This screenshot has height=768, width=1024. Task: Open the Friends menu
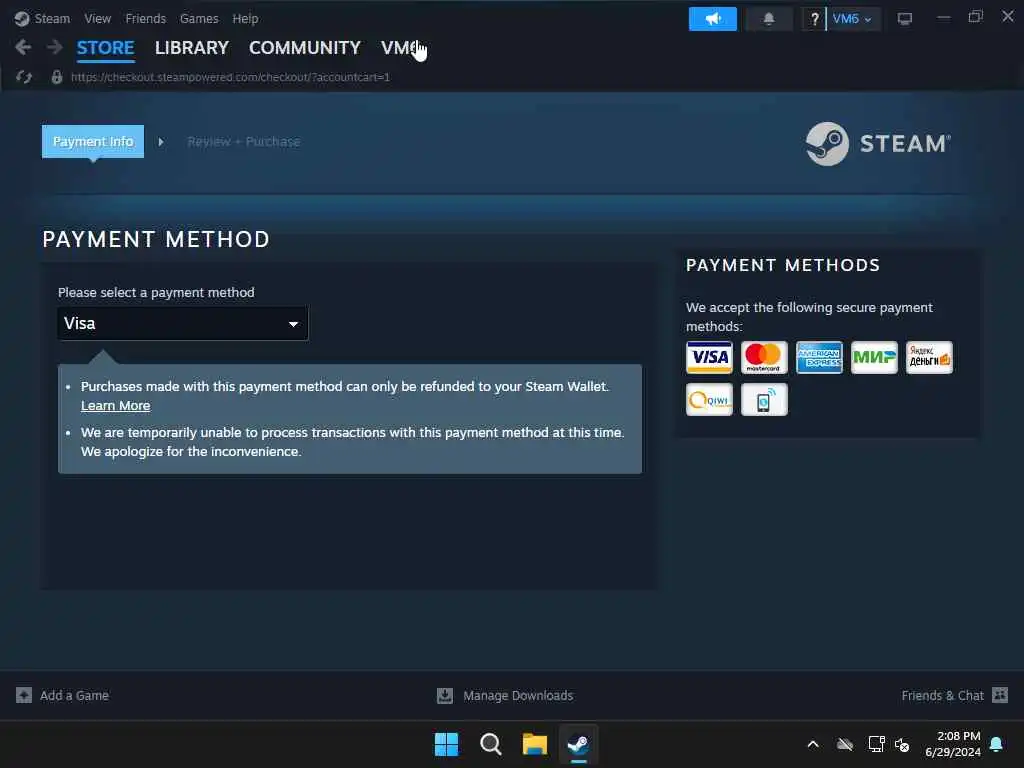146,18
